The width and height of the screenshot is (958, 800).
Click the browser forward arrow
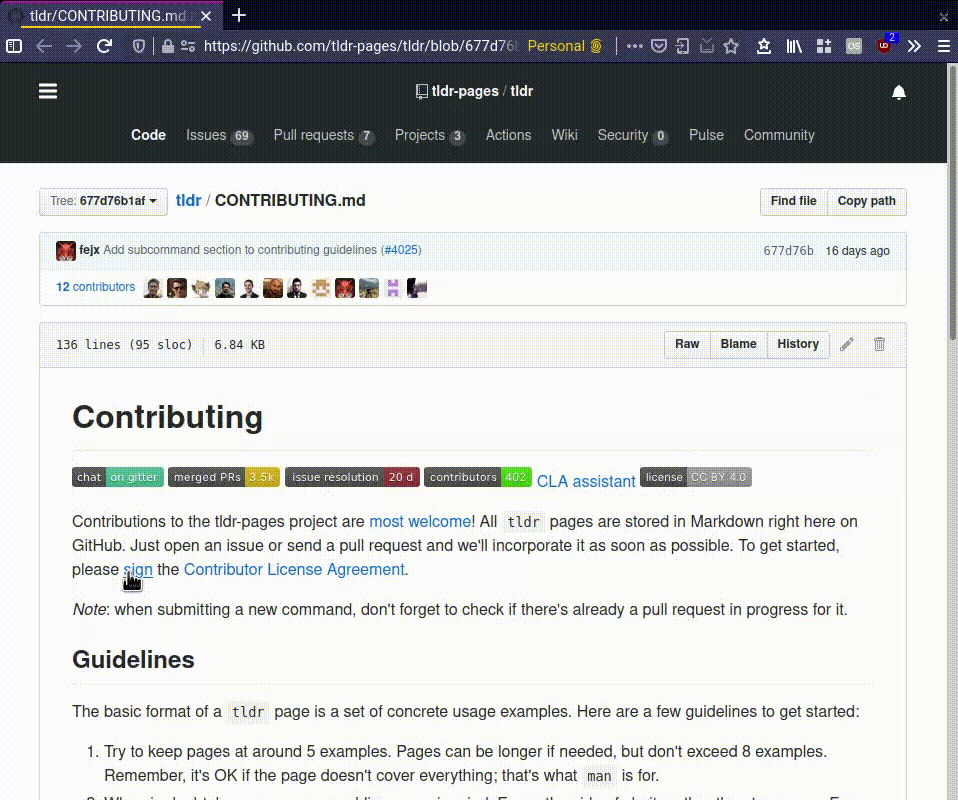tap(74, 46)
